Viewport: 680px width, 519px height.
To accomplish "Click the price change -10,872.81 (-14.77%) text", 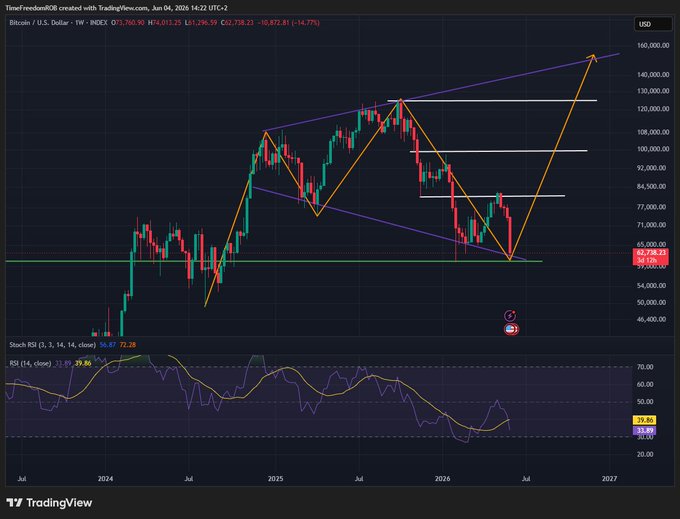I will (289, 23).
